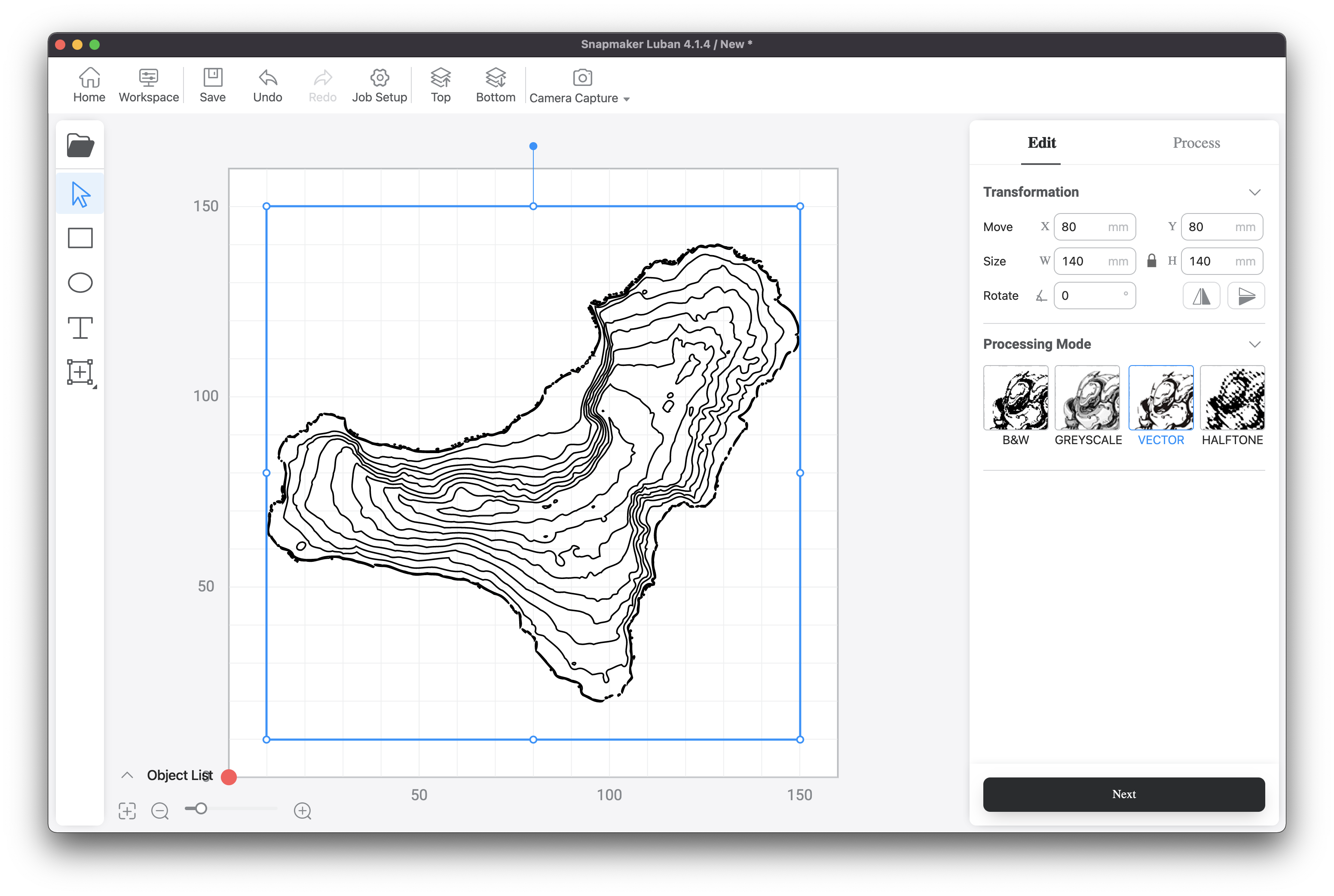Click the flip horizontal icon
This screenshot has width=1334, height=896.
[1201, 296]
